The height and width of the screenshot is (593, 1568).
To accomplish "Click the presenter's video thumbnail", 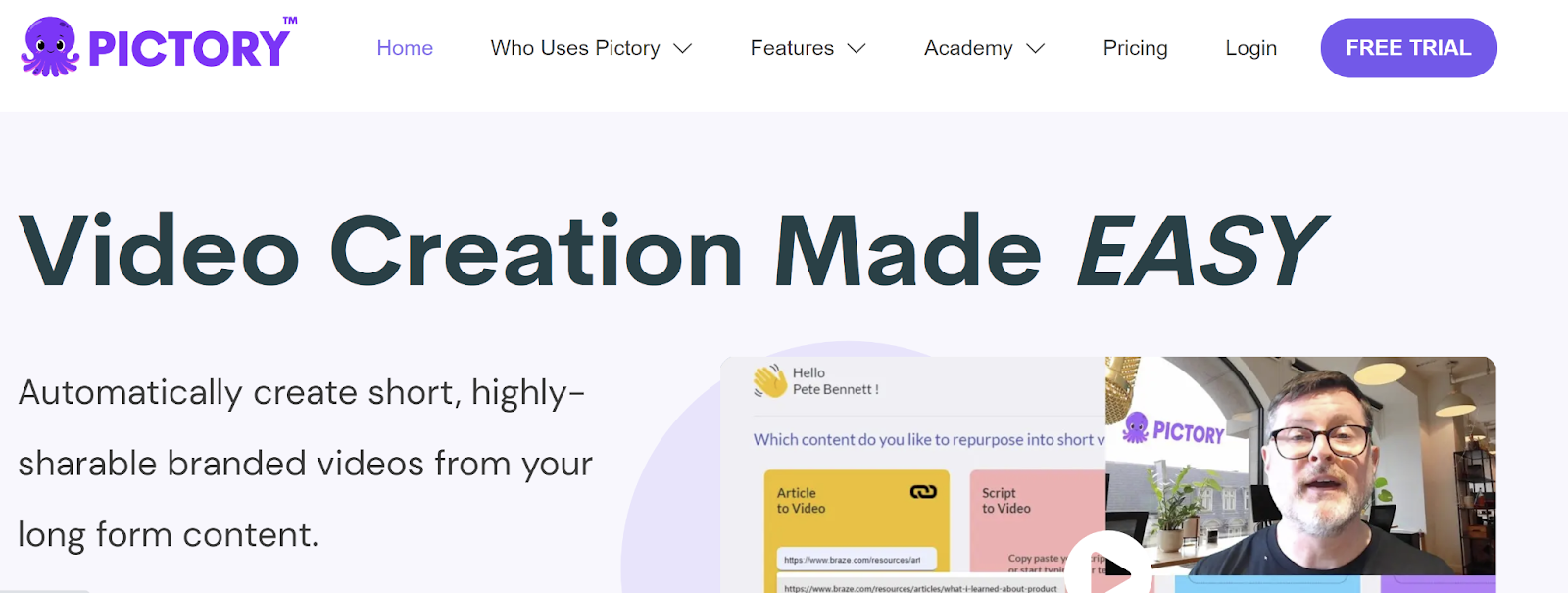I will click(x=1300, y=466).
